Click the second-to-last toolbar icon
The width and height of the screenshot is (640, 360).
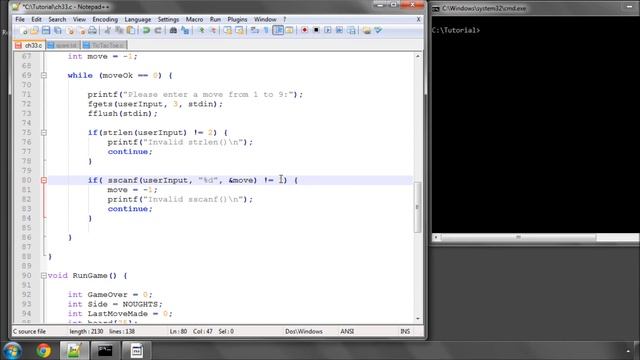coord(367,31)
